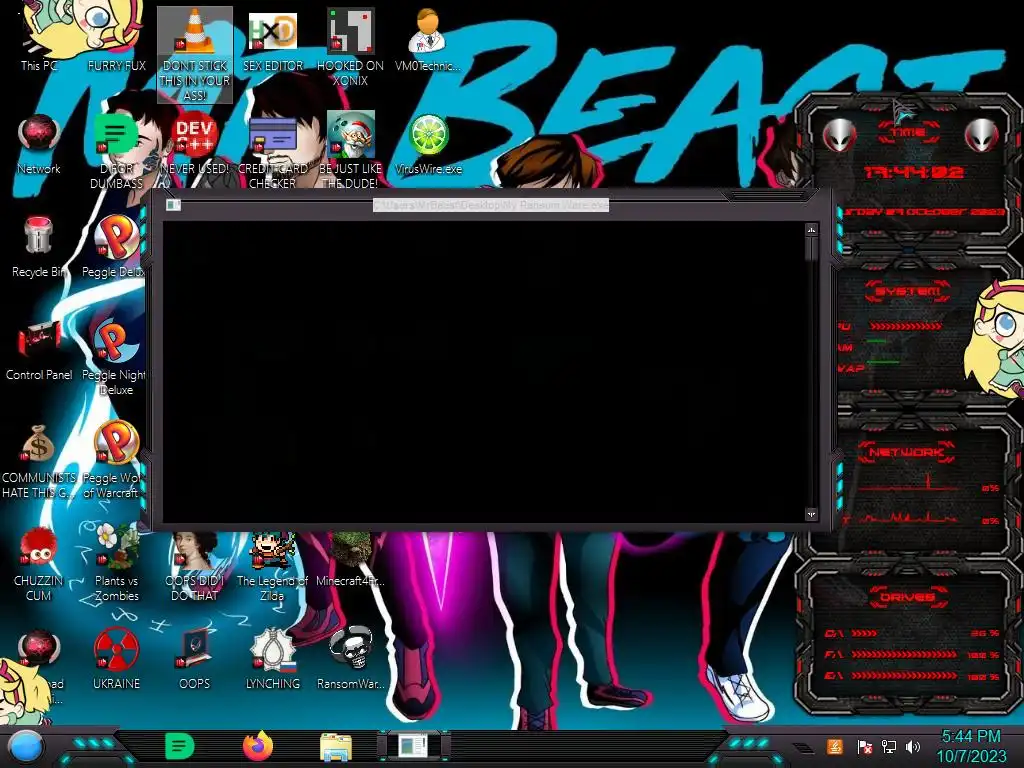Click the console window title bar path
1024x768 pixels.
point(491,205)
